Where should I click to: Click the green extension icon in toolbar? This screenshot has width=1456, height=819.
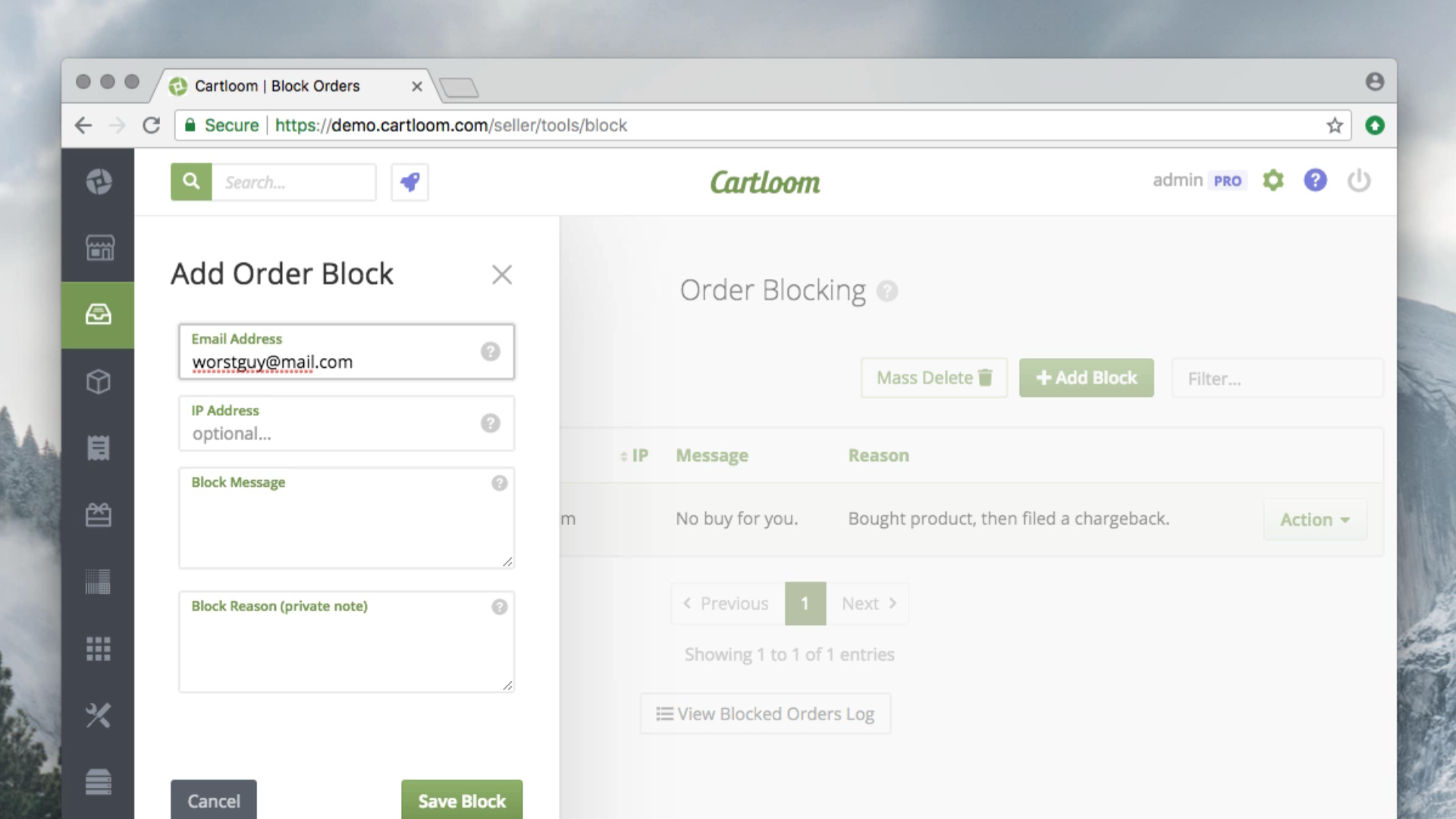point(1375,125)
